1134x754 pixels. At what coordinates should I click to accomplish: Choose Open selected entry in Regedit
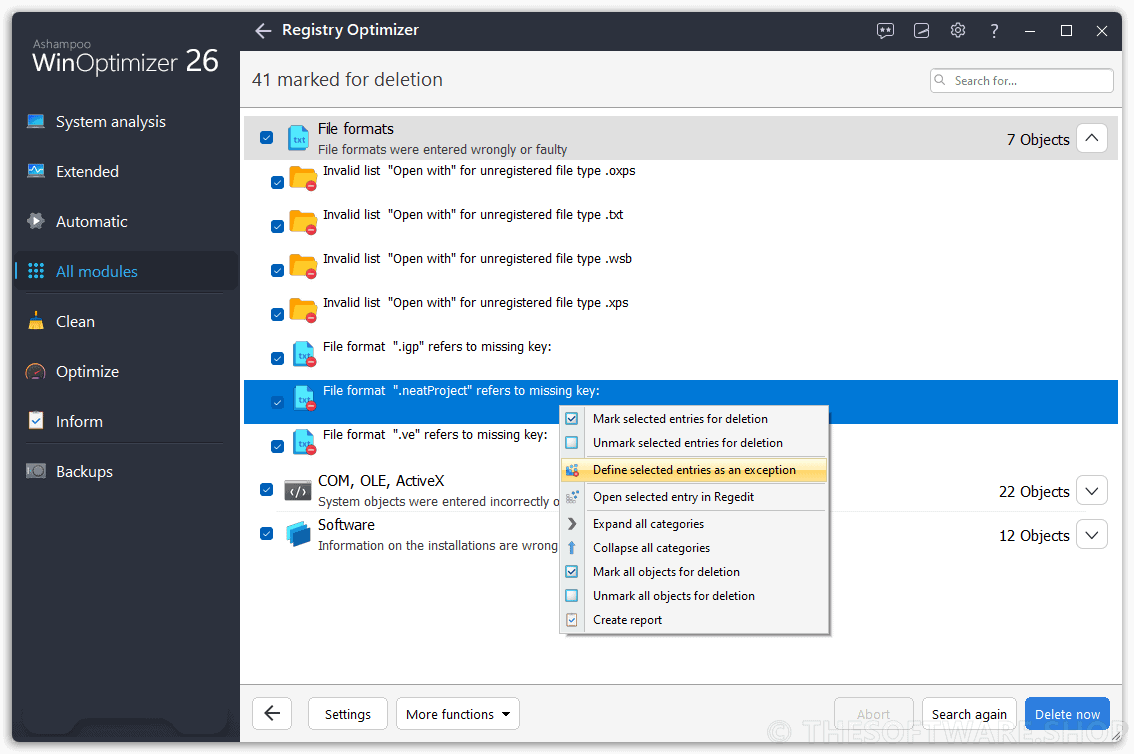click(x=694, y=497)
